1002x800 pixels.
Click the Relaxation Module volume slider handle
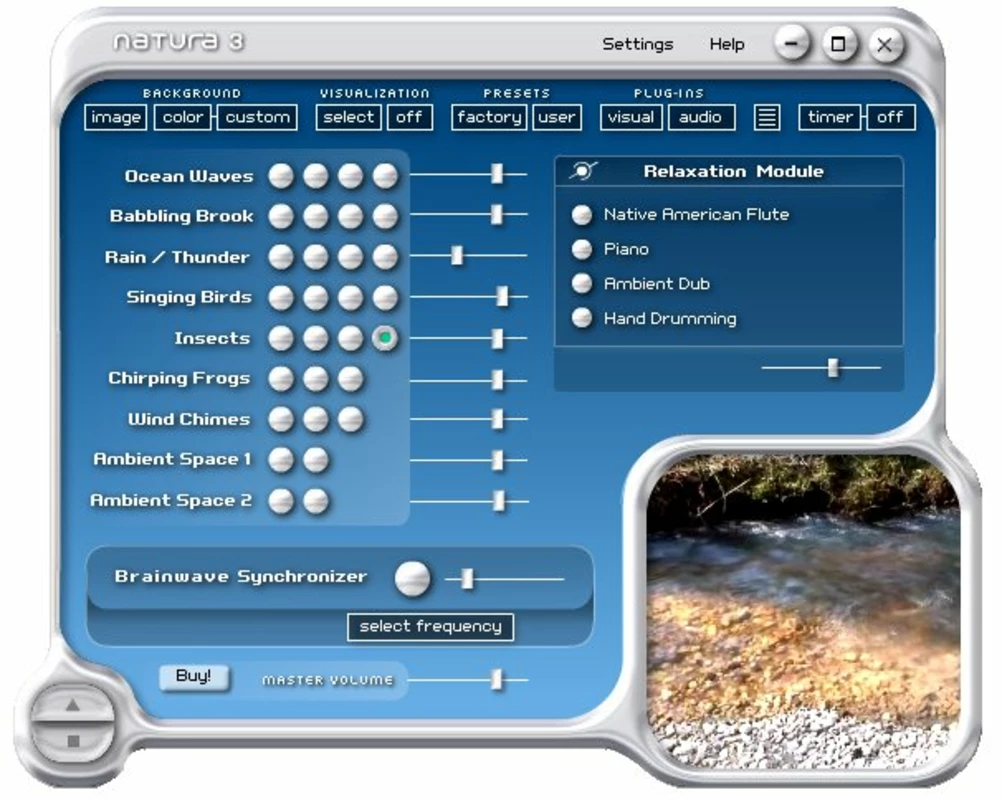833,367
